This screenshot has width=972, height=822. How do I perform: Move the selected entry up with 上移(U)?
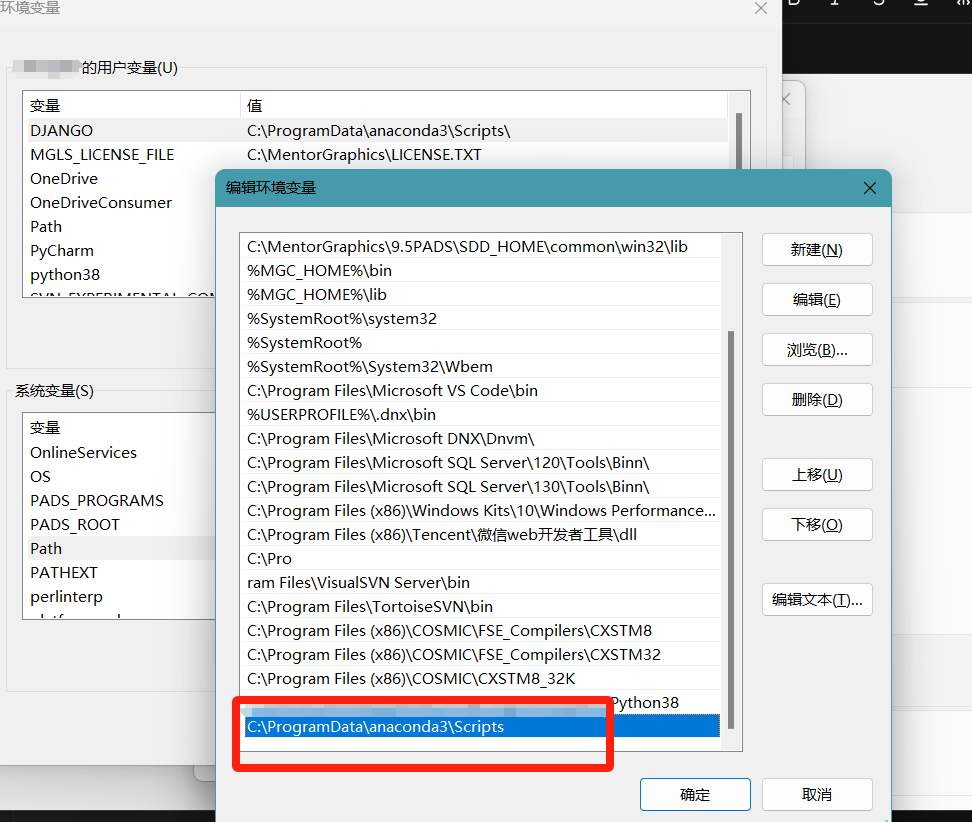(x=817, y=474)
